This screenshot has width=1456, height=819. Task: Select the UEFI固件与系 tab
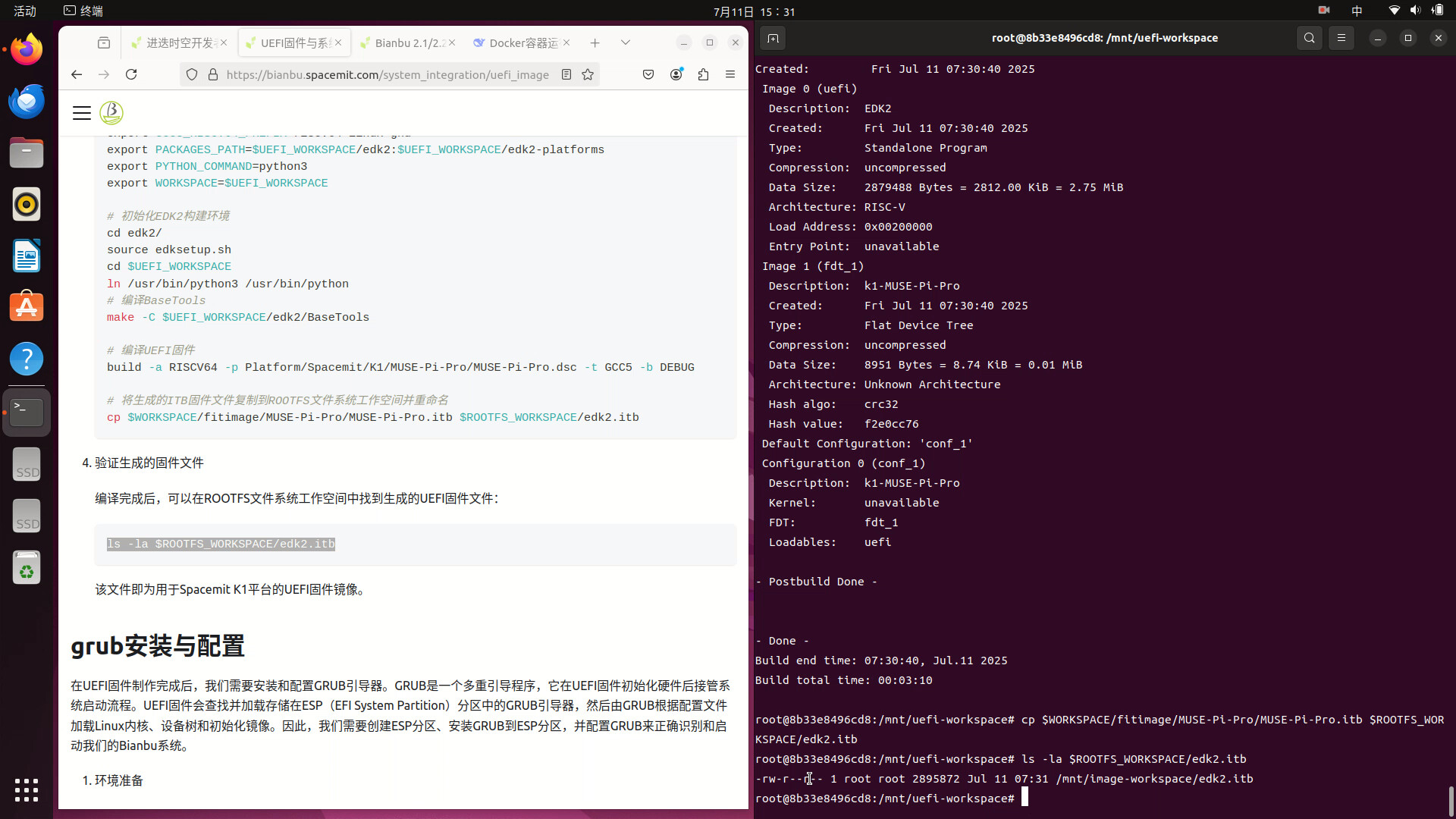293,42
